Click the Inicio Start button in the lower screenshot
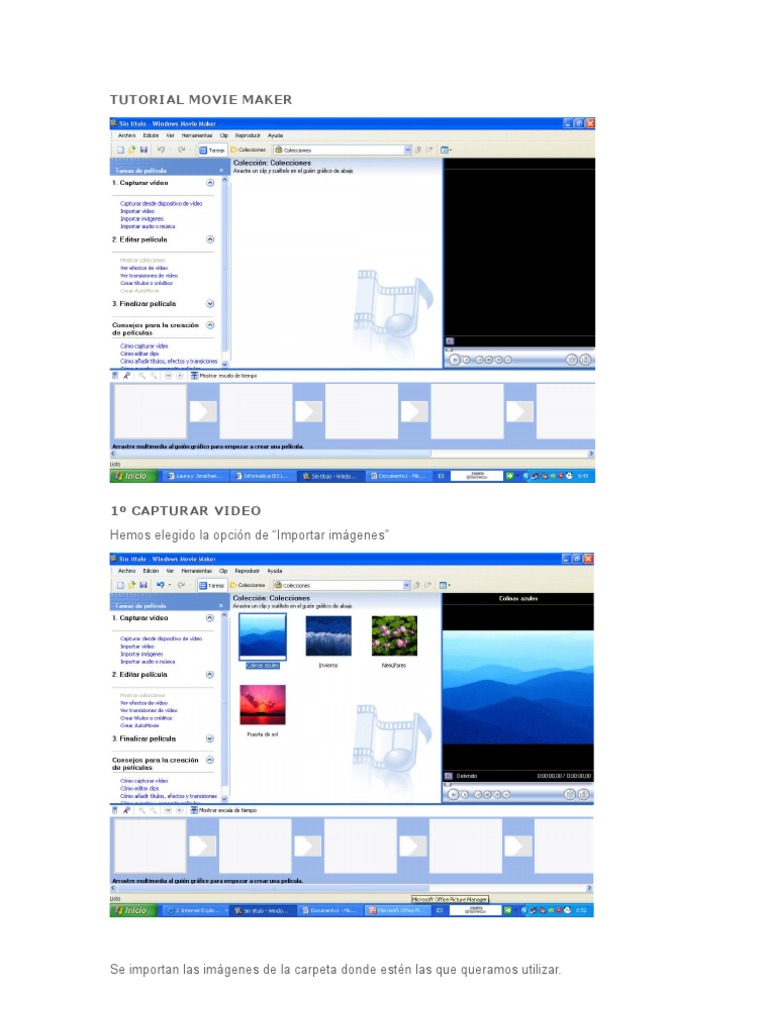This screenshot has width=768, height=1024. click(134, 910)
